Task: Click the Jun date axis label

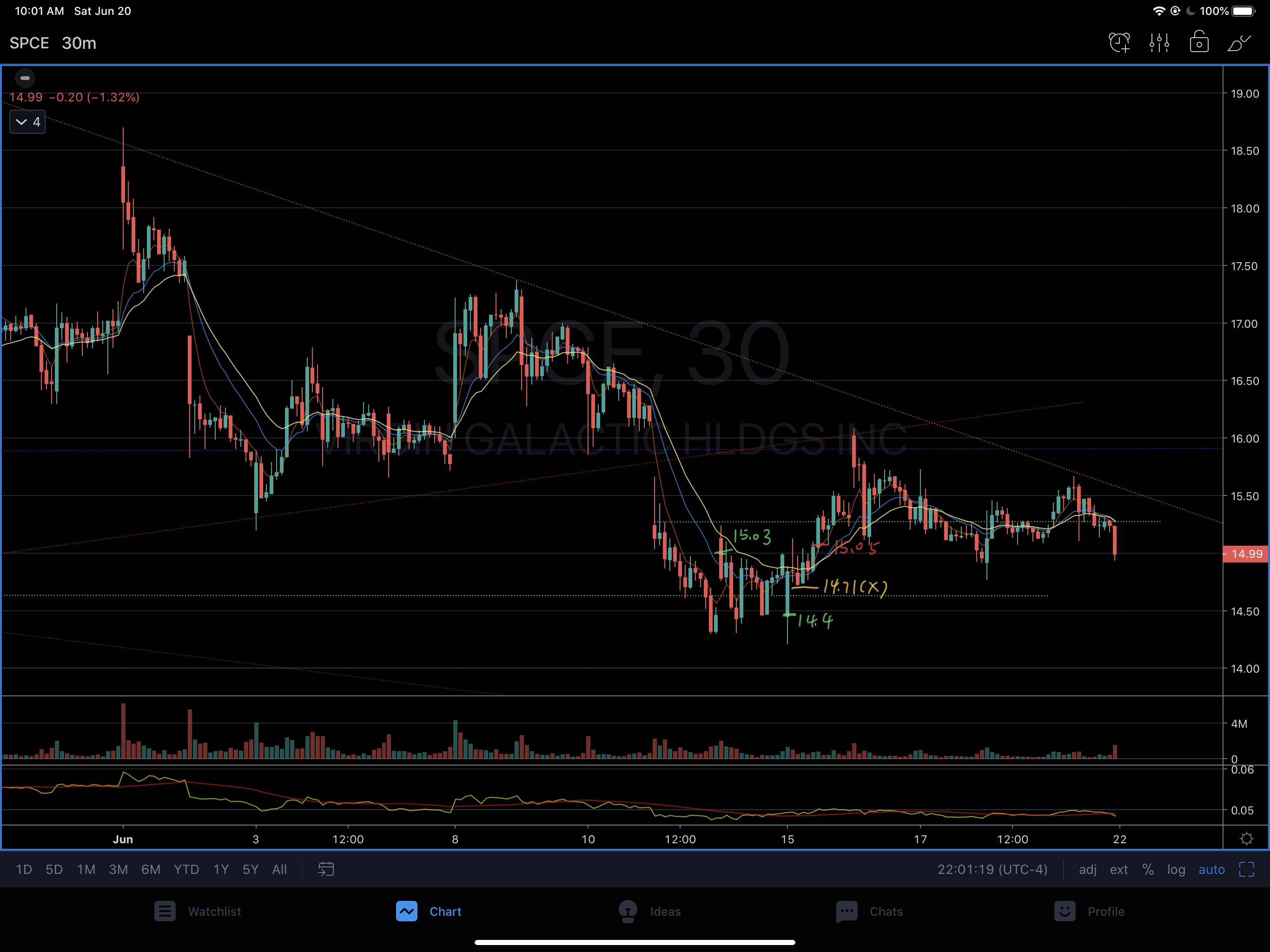Action: click(x=123, y=840)
